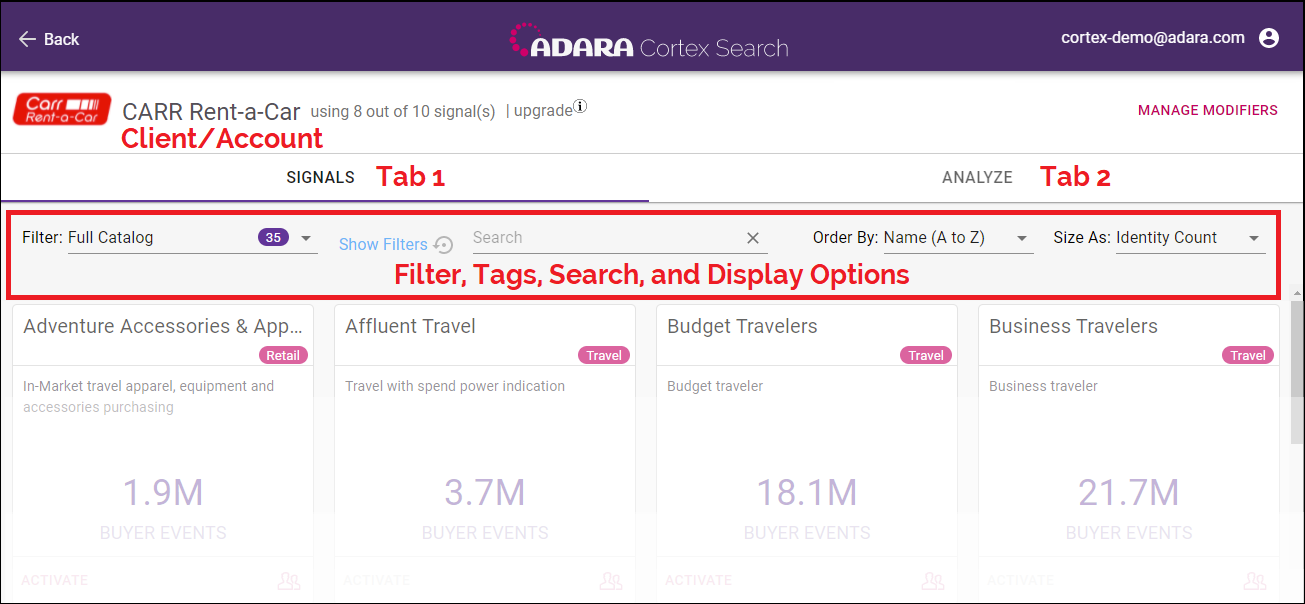
Task: Click audience icon on Business Travelers card
Action: click(x=1255, y=581)
